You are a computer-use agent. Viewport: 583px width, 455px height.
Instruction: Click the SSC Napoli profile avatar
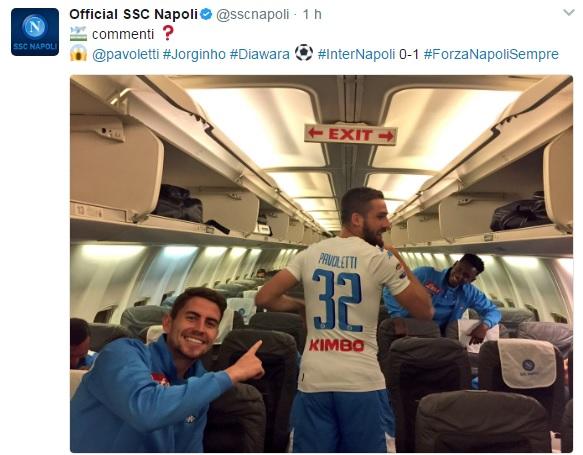point(35,32)
